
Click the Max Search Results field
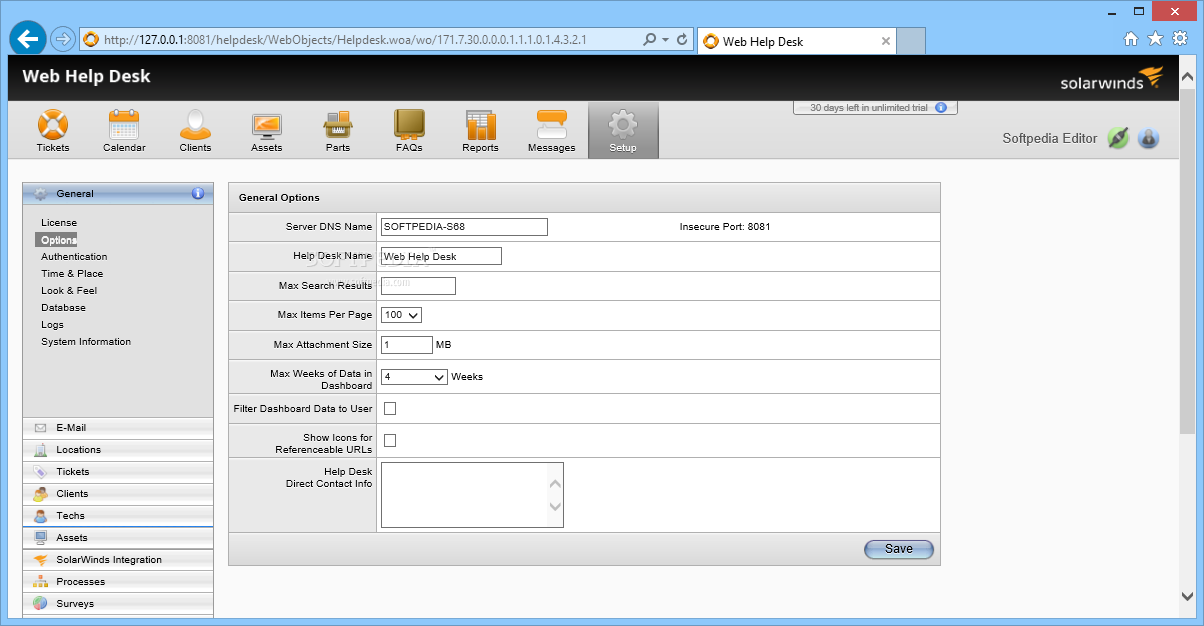click(x=418, y=286)
